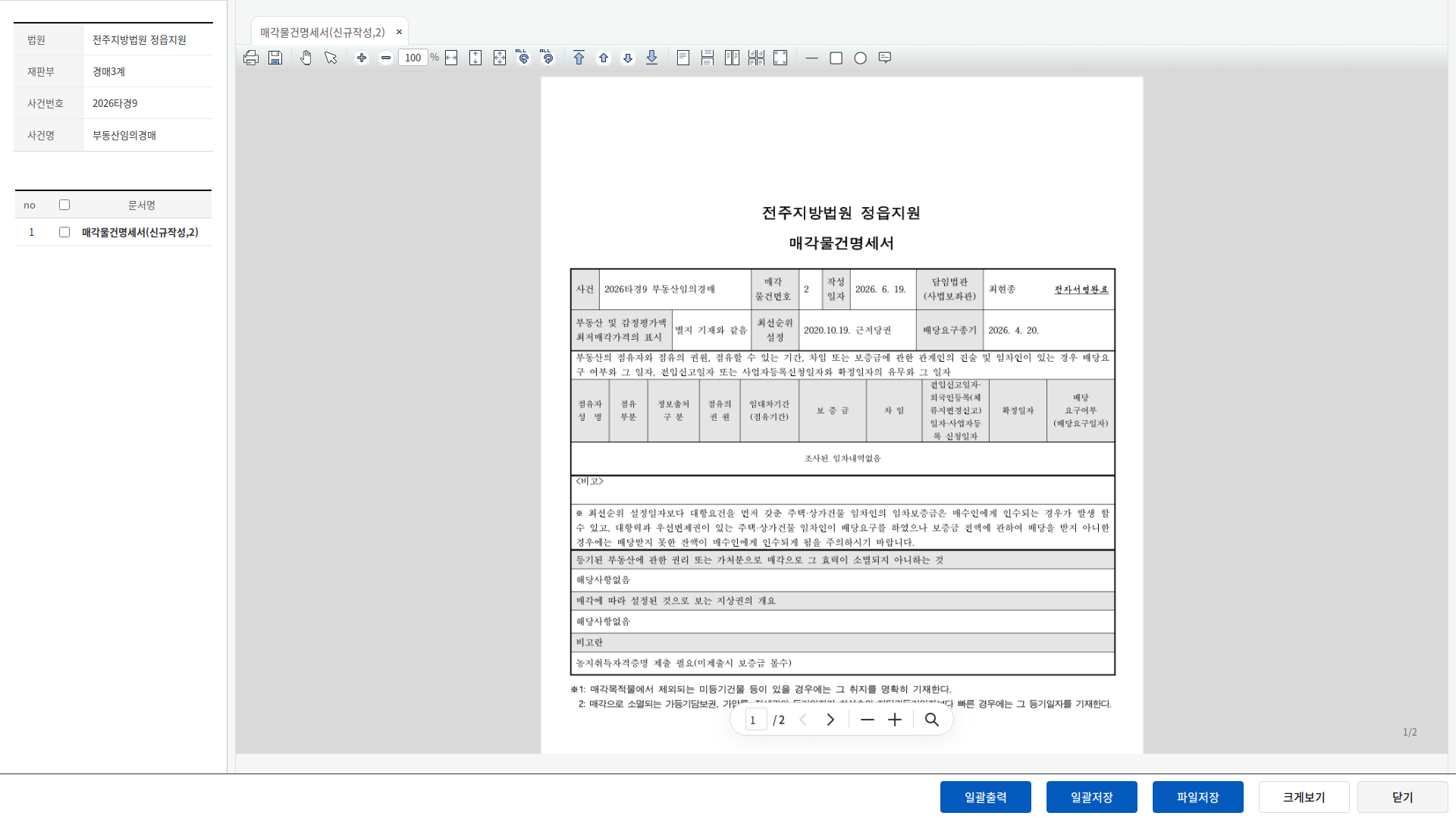Click the page number field in floating bar
Image resolution: width=1456 pixels, height=819 pixels.
755,720
